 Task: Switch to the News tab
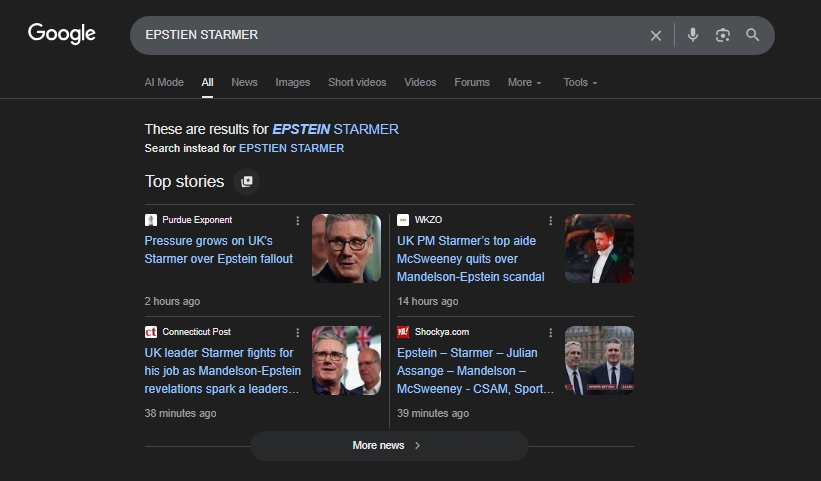tap(244, 82)
